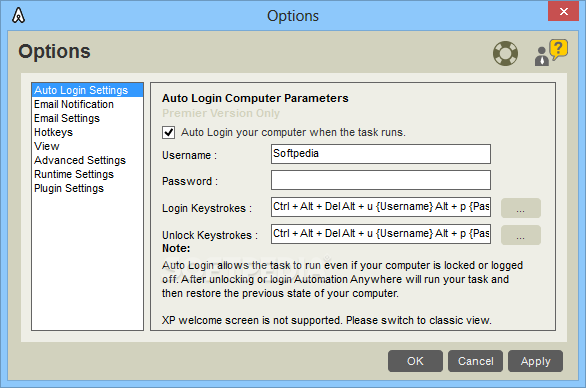The width and height of the screenshot is (586, 388).
Task: Click the lifebuoy help icon
Action: tap(505, 53)
